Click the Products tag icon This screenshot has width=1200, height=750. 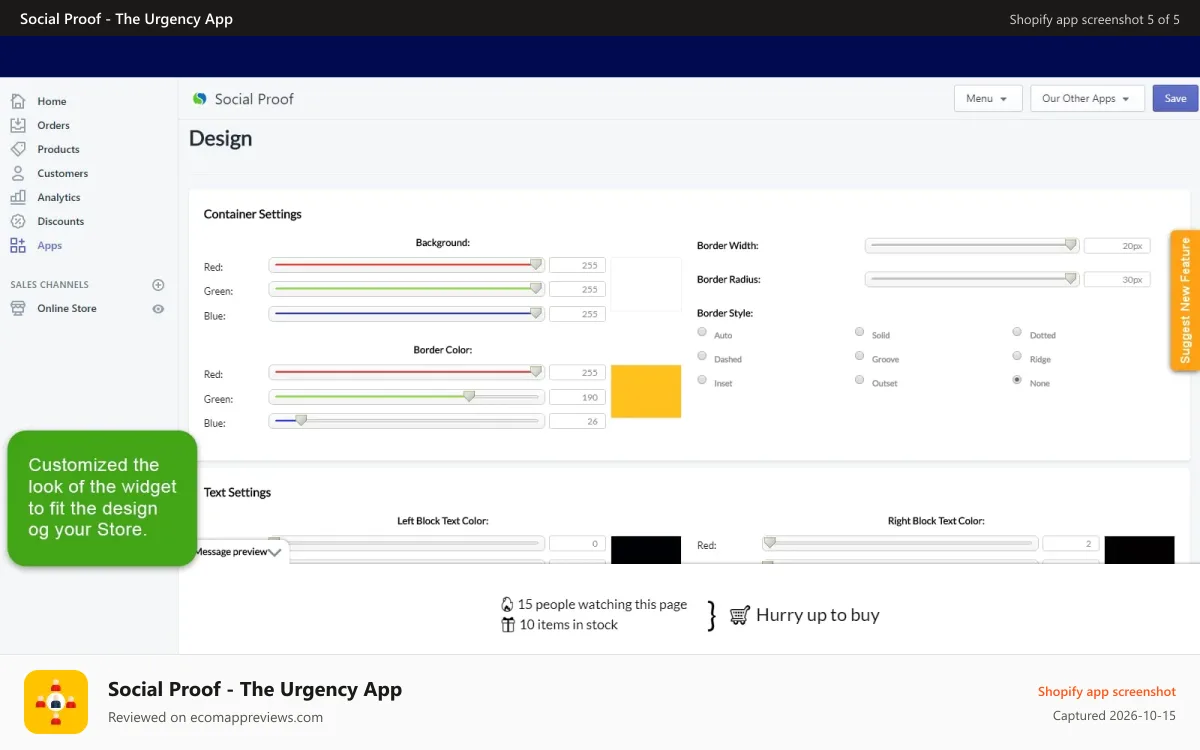(x=18, y=149)
